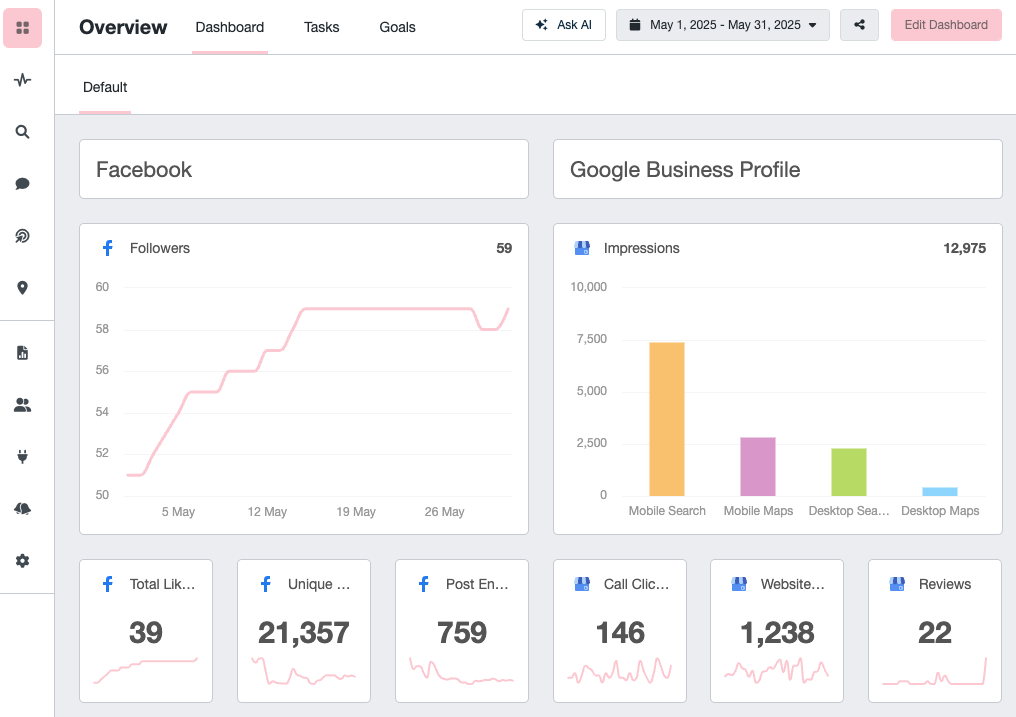
Task: Open the integrations plug icon
Action: tap(22, 457)
